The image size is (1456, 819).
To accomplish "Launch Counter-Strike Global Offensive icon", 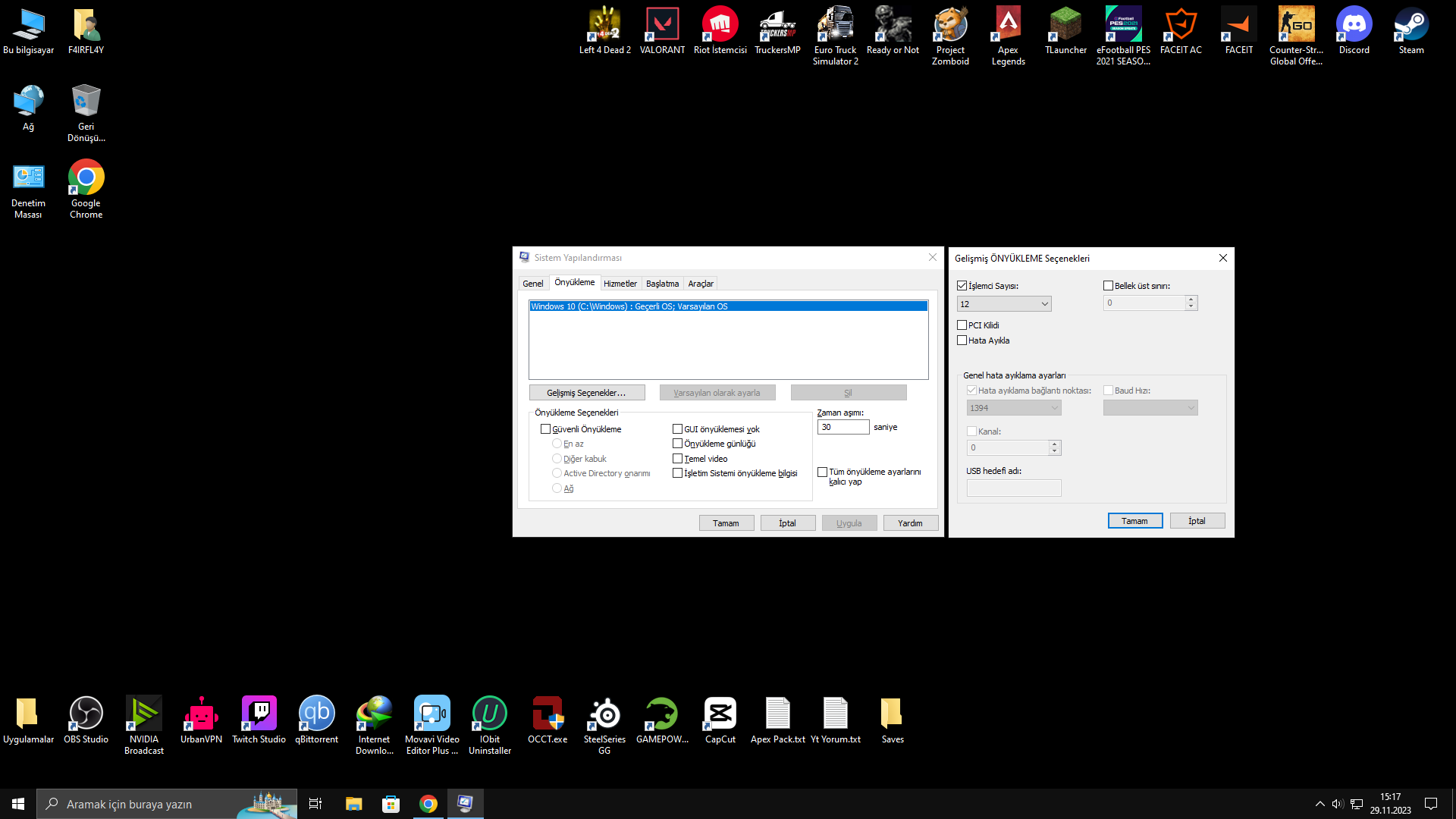I will [x=1296, y=36].
